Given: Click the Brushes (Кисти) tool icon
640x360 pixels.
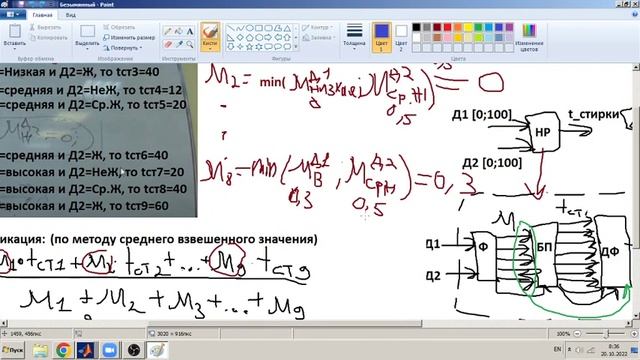Looking at the screenshot, I should click(x=210, y=32).
